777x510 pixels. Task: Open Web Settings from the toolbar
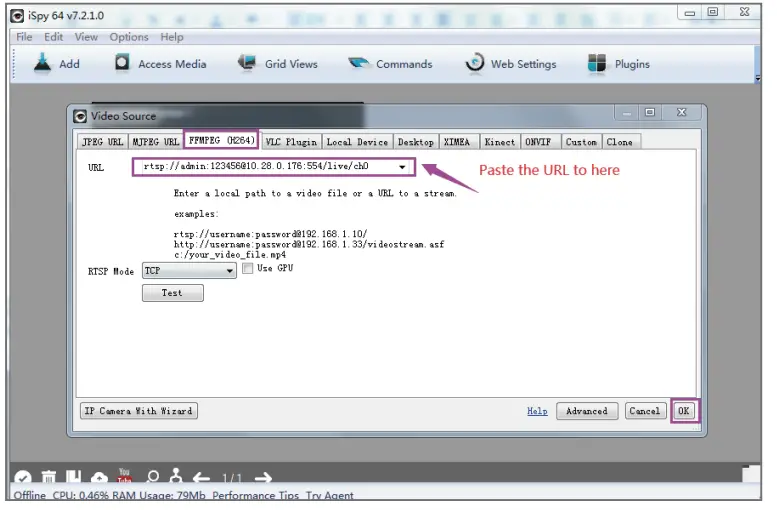click(511, 63)
